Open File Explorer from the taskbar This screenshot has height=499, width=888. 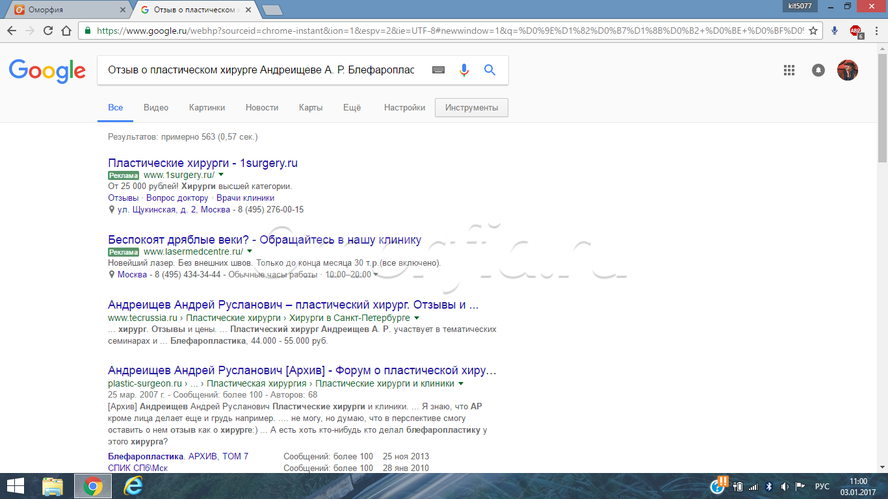53,487
